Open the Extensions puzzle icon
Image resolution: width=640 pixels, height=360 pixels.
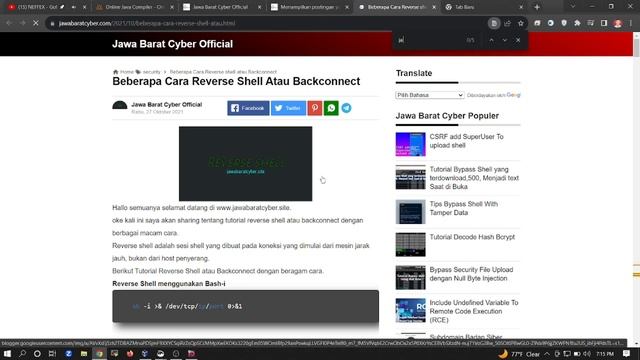pyautogui.click(x=577, y=23)
